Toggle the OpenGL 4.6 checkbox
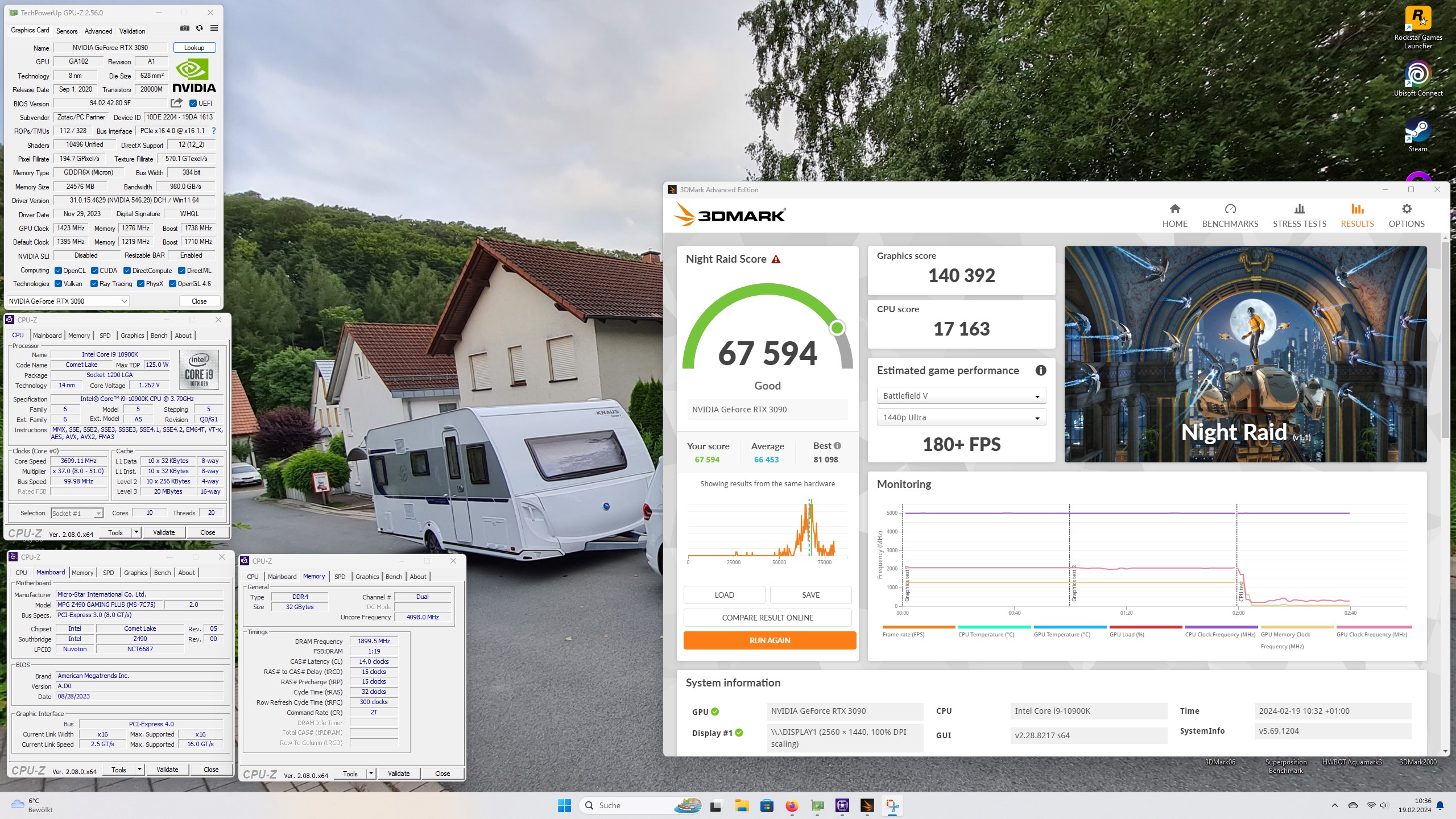Screen dimensions: 1456x819 point(172,284)
